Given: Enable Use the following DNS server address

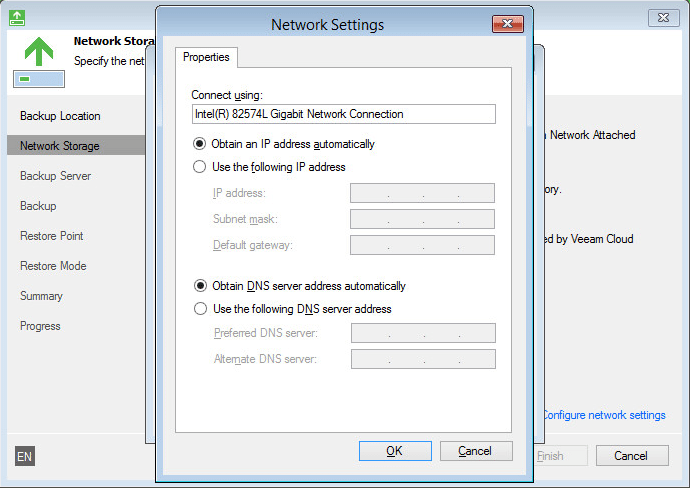Looking at the screenshot, I should 200,309.
